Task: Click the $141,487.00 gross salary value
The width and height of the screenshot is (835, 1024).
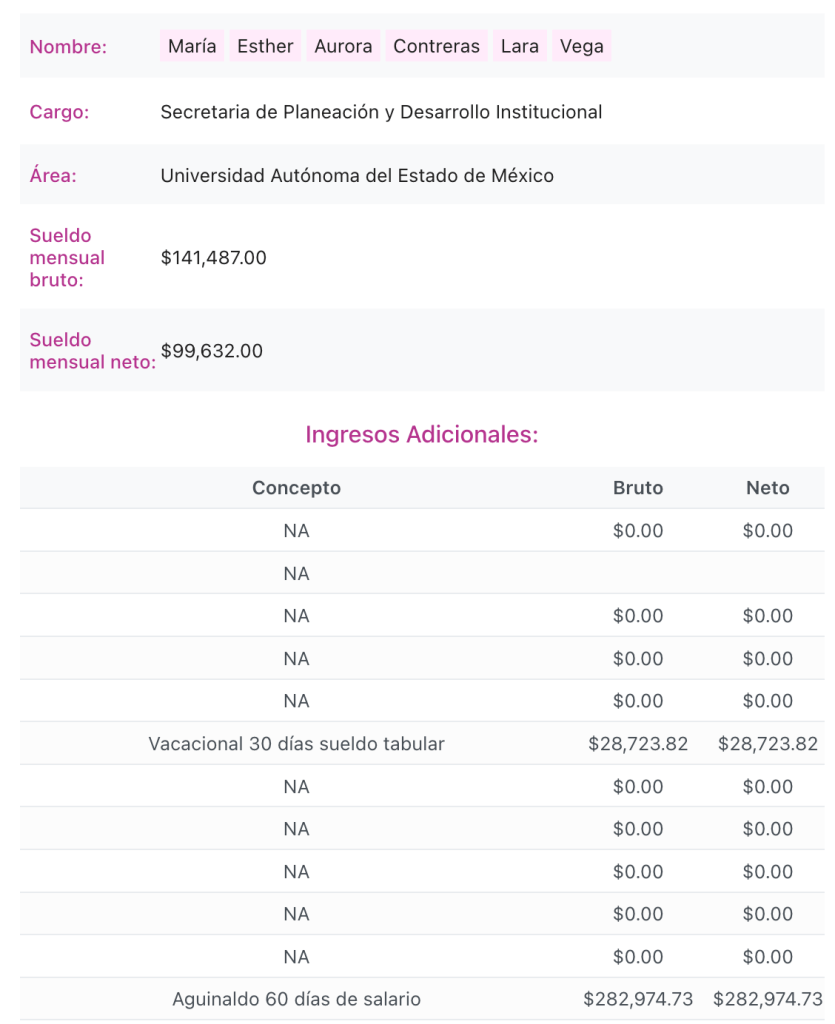Action: tap(213, 258)
